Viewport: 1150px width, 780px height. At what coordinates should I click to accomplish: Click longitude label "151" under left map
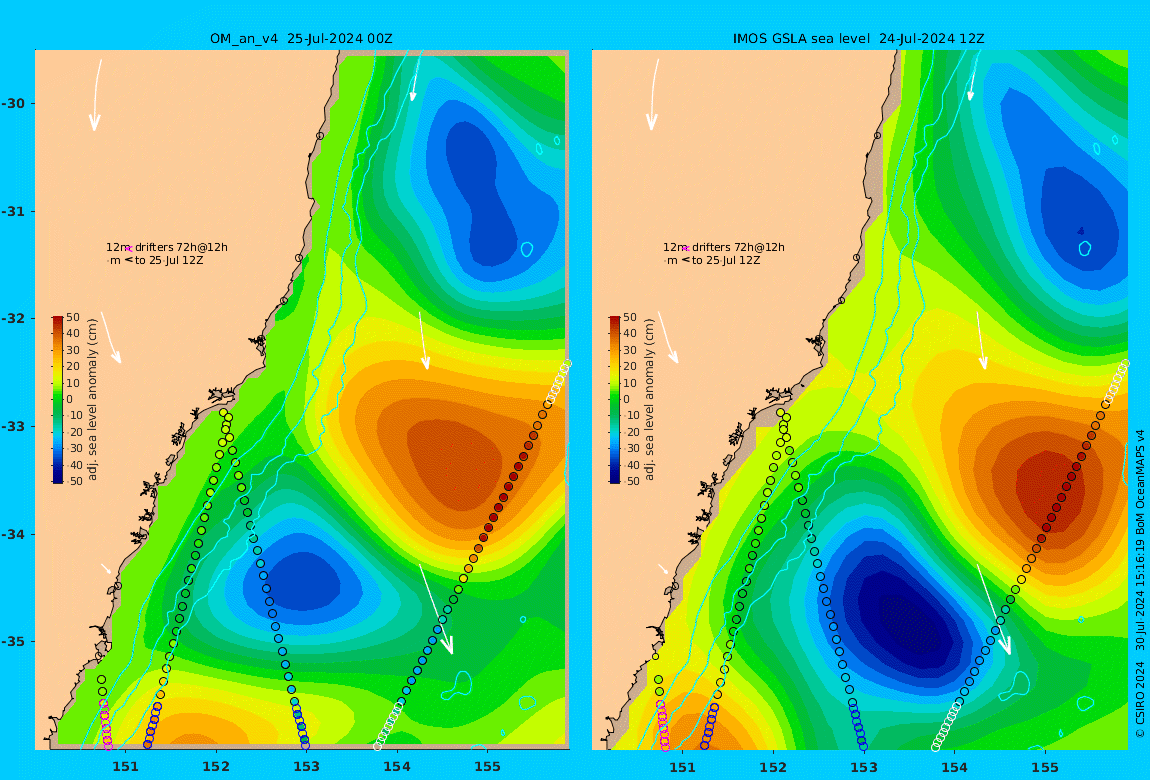[125, 767]
